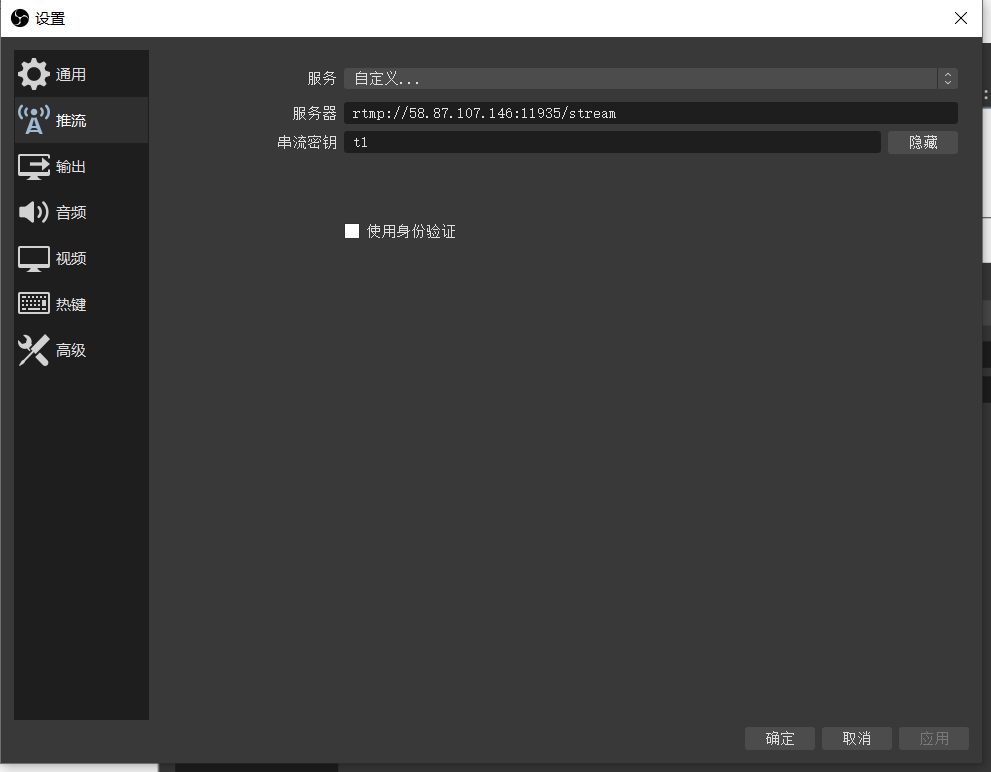Switch to the 高级 settings label
The height and width of the screenshot is (772, 991).
[x=71, y=350]
